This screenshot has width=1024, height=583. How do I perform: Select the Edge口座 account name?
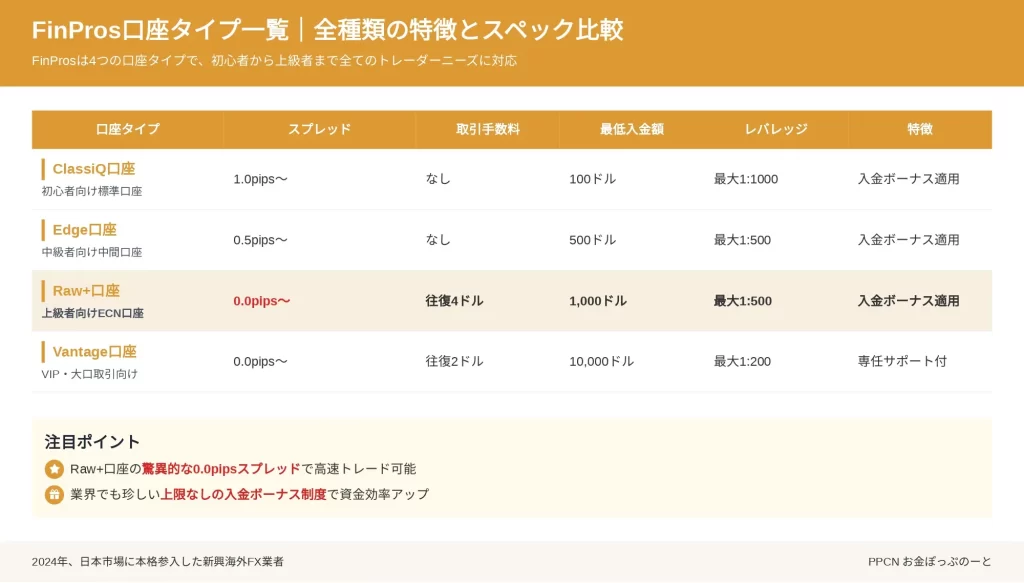click(x=85, y=230)
